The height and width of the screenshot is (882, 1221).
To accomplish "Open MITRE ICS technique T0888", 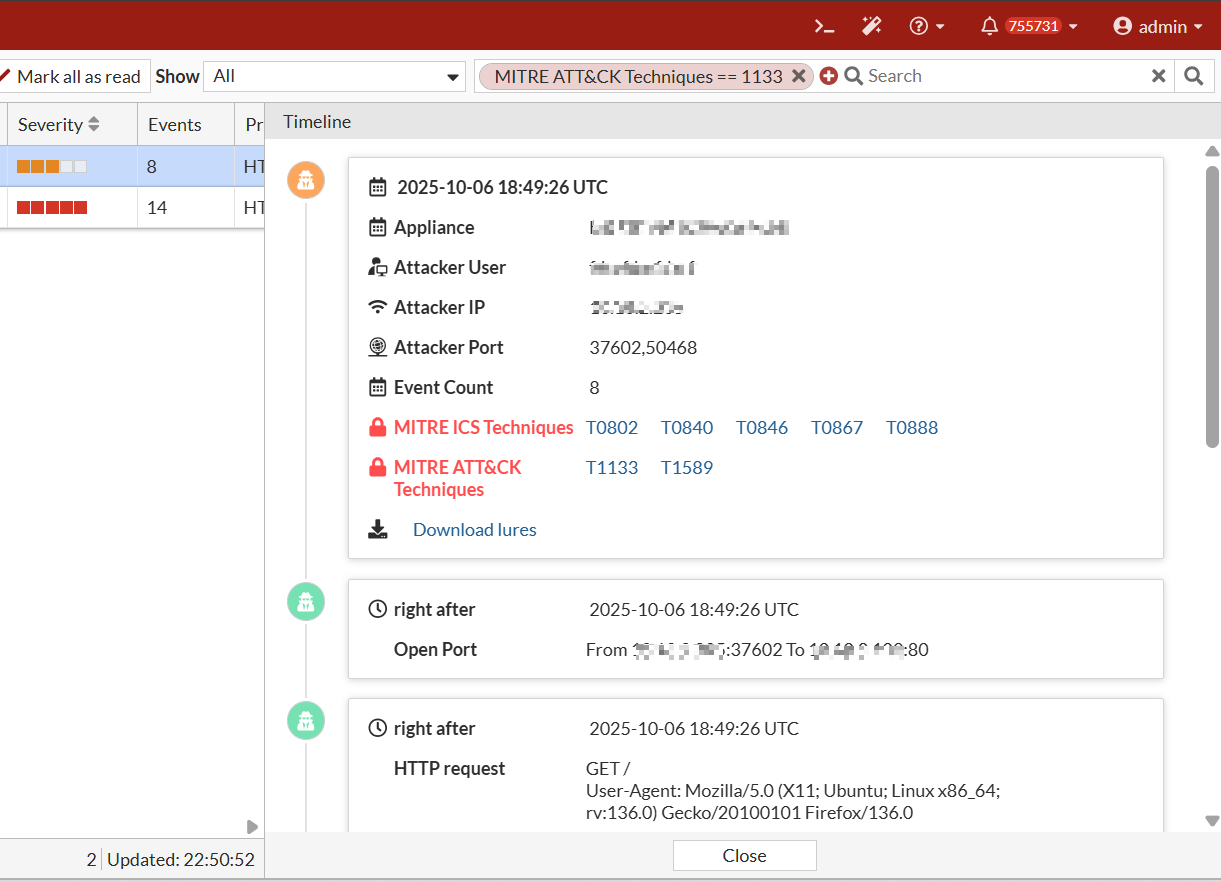I will 912,428.
